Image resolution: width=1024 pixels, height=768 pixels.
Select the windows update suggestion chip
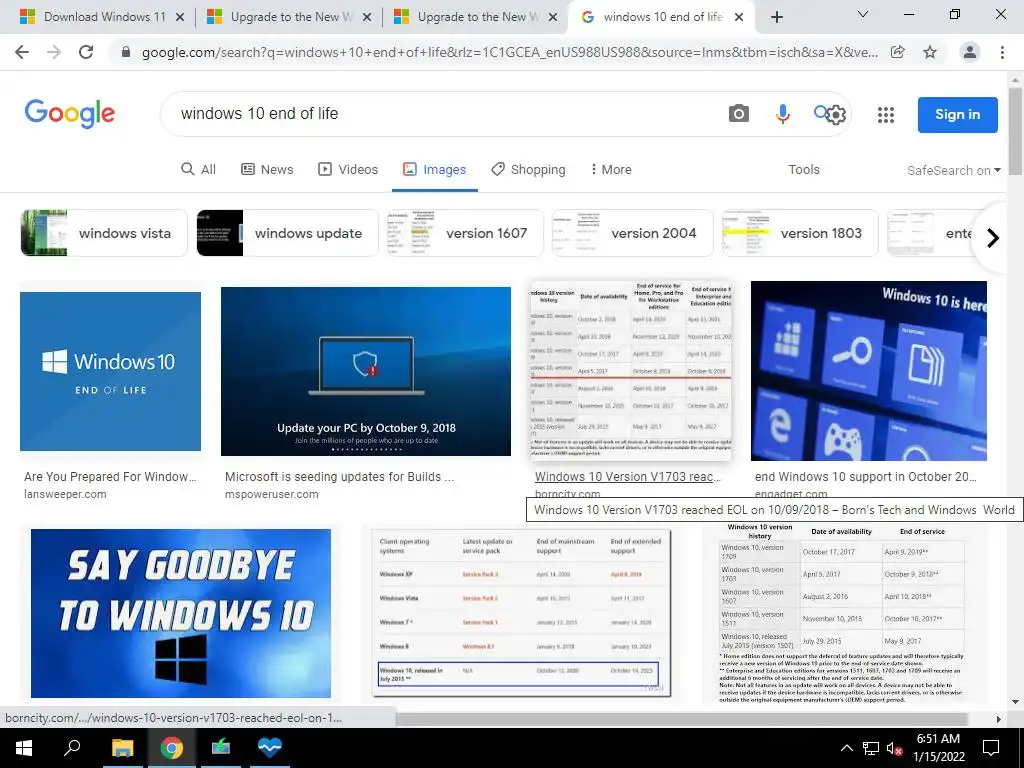(x=287, y=233)
